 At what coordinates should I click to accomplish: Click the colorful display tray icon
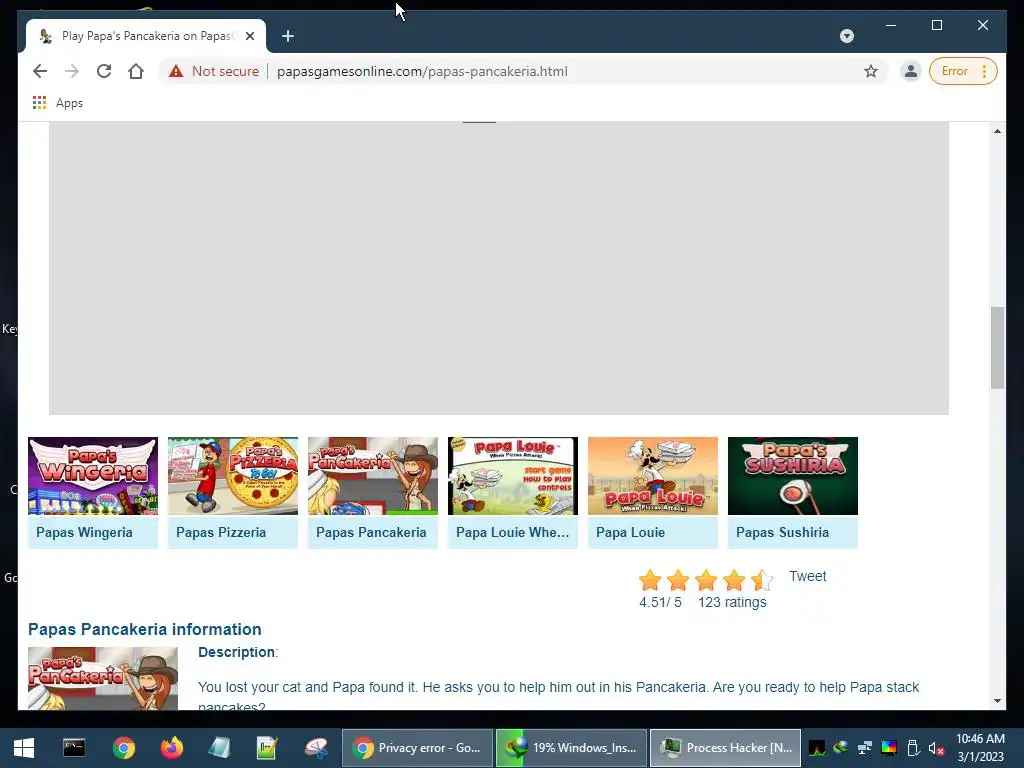[889, 748]
